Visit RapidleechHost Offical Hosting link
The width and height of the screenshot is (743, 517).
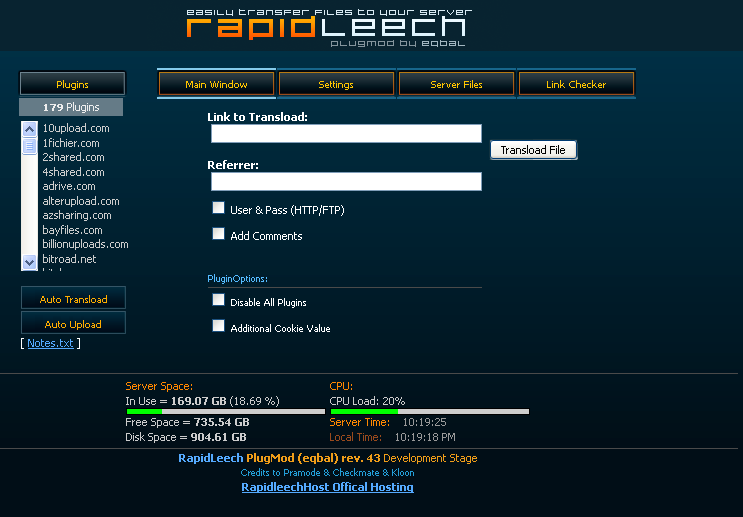[x=327, y=487]
